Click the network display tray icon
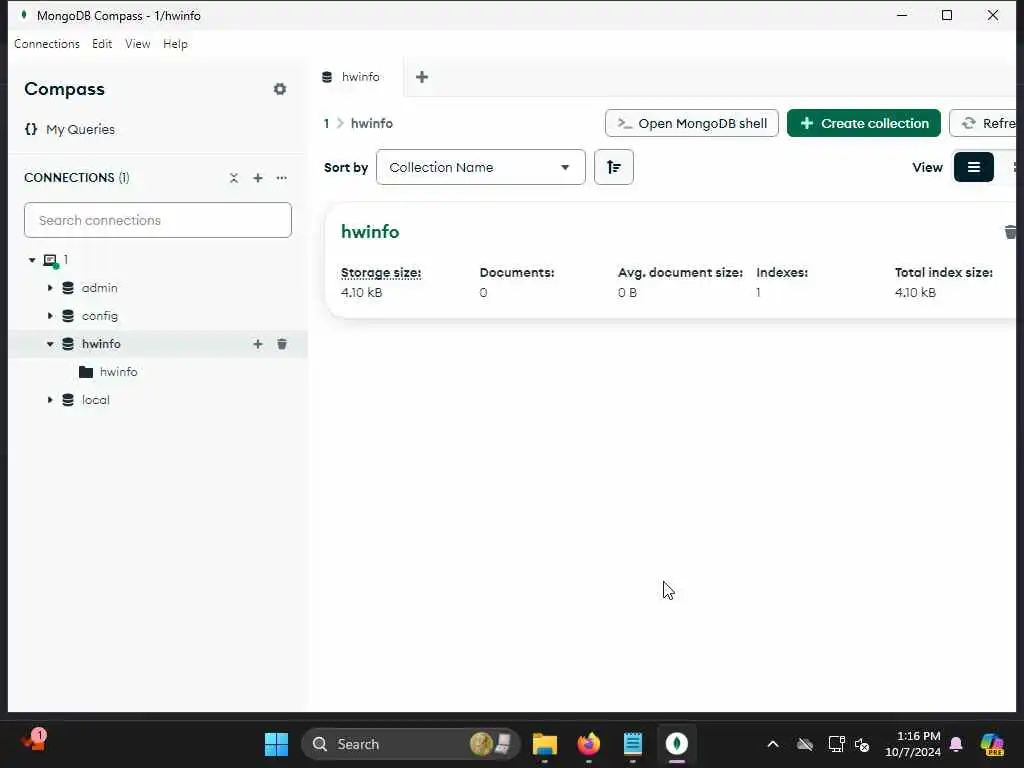This screenshot has height=768, width=1024. click(x=837, y=744)
